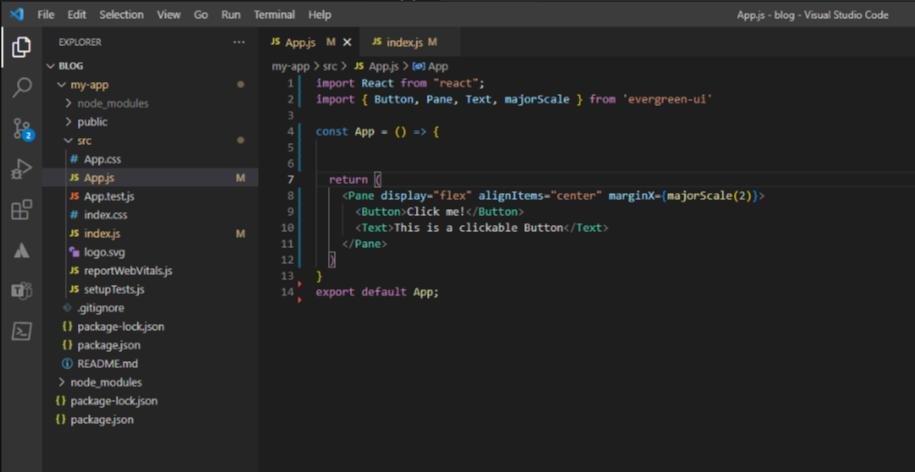Open the Explorer view in activity bar
The height and width of the screenshot is (472, 915).
click(x=21, y=47)
